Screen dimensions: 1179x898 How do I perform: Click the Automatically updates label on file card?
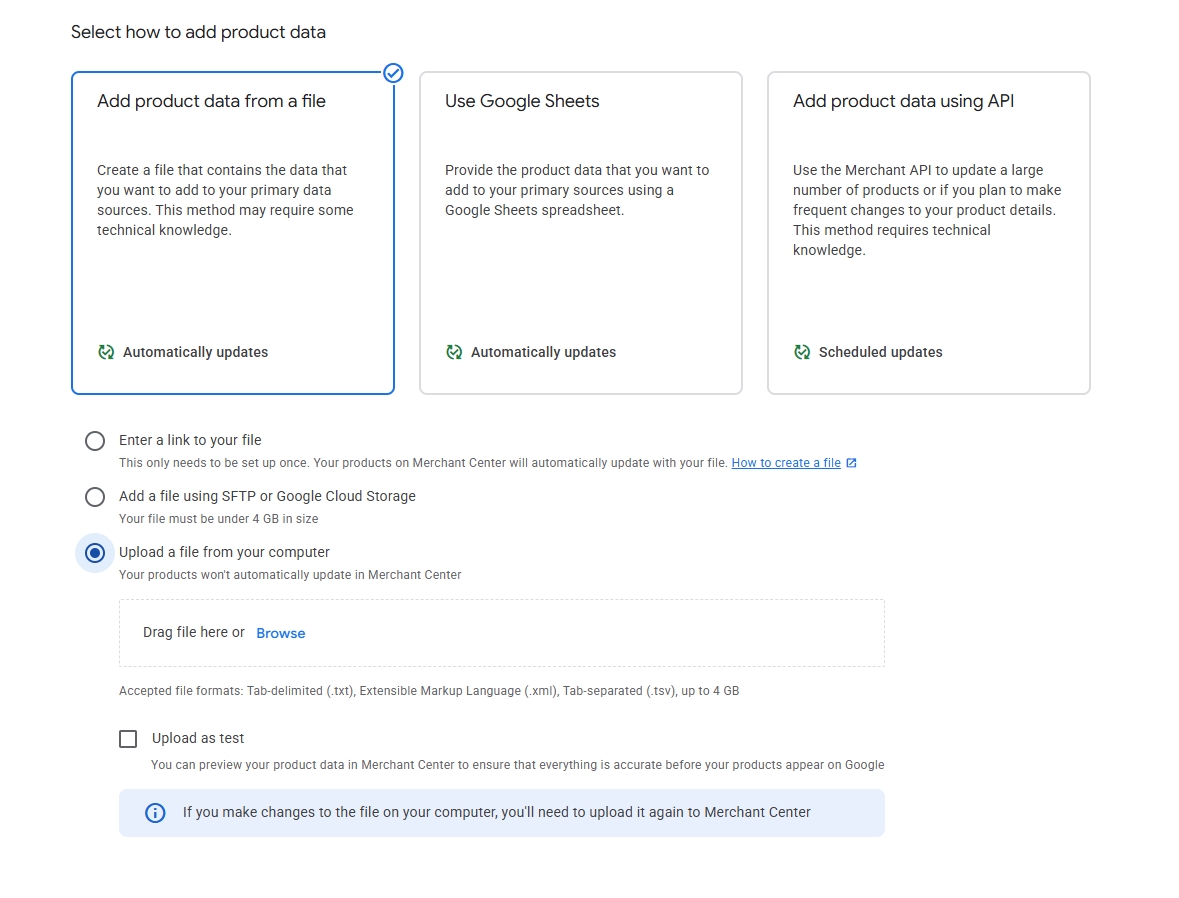click(x=196, y=352)
